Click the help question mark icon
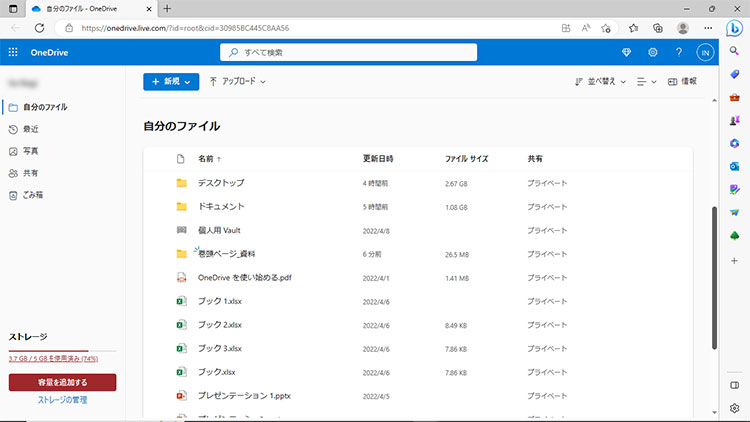The height and width of the screenshot is (422, 750). tap(679, 52)
